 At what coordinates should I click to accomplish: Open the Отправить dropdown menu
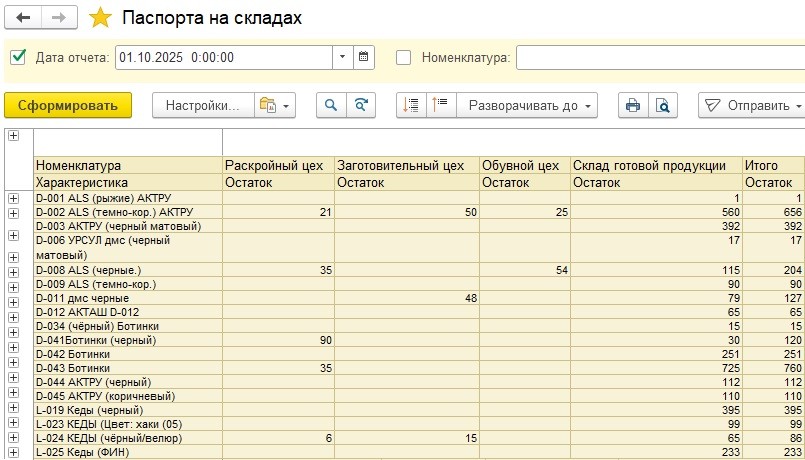pyautogui.click(x=750, y=105)
